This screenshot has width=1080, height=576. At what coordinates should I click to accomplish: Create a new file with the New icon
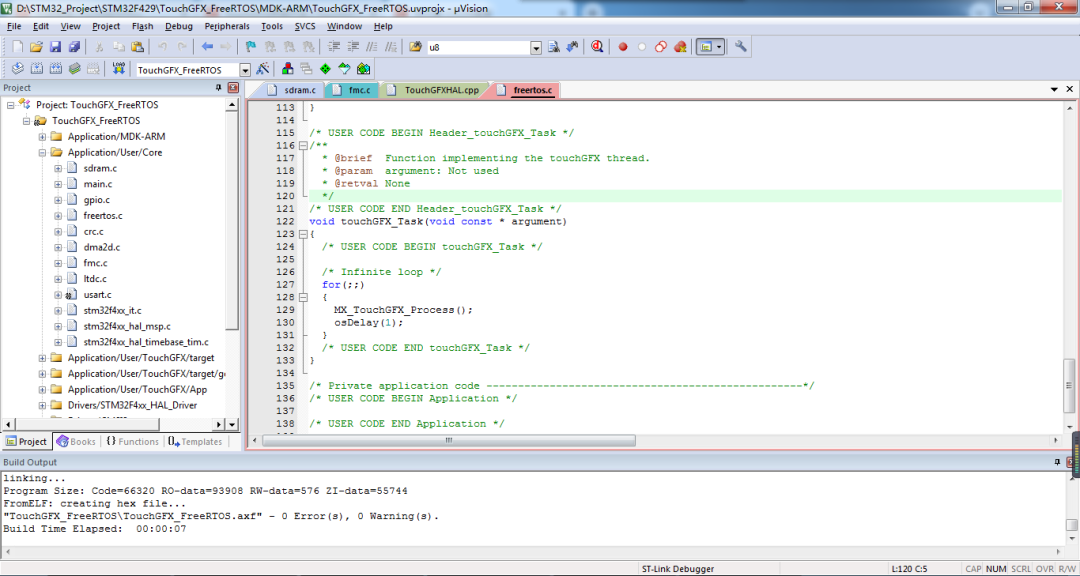pyautogui.click(x=18, y=47)
